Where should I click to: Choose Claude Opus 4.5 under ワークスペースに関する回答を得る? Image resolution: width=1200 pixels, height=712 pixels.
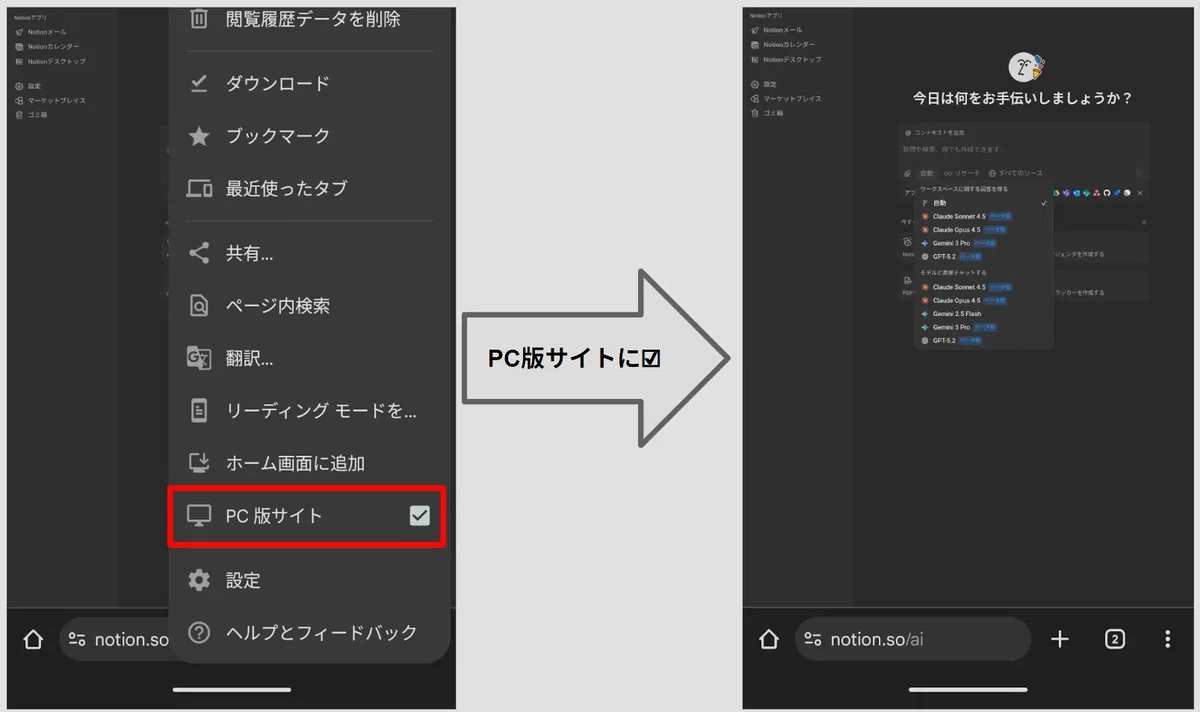click(983, 229)
